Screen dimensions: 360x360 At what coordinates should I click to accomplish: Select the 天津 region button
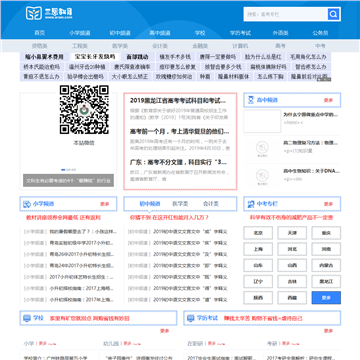[x=292, y=233]
